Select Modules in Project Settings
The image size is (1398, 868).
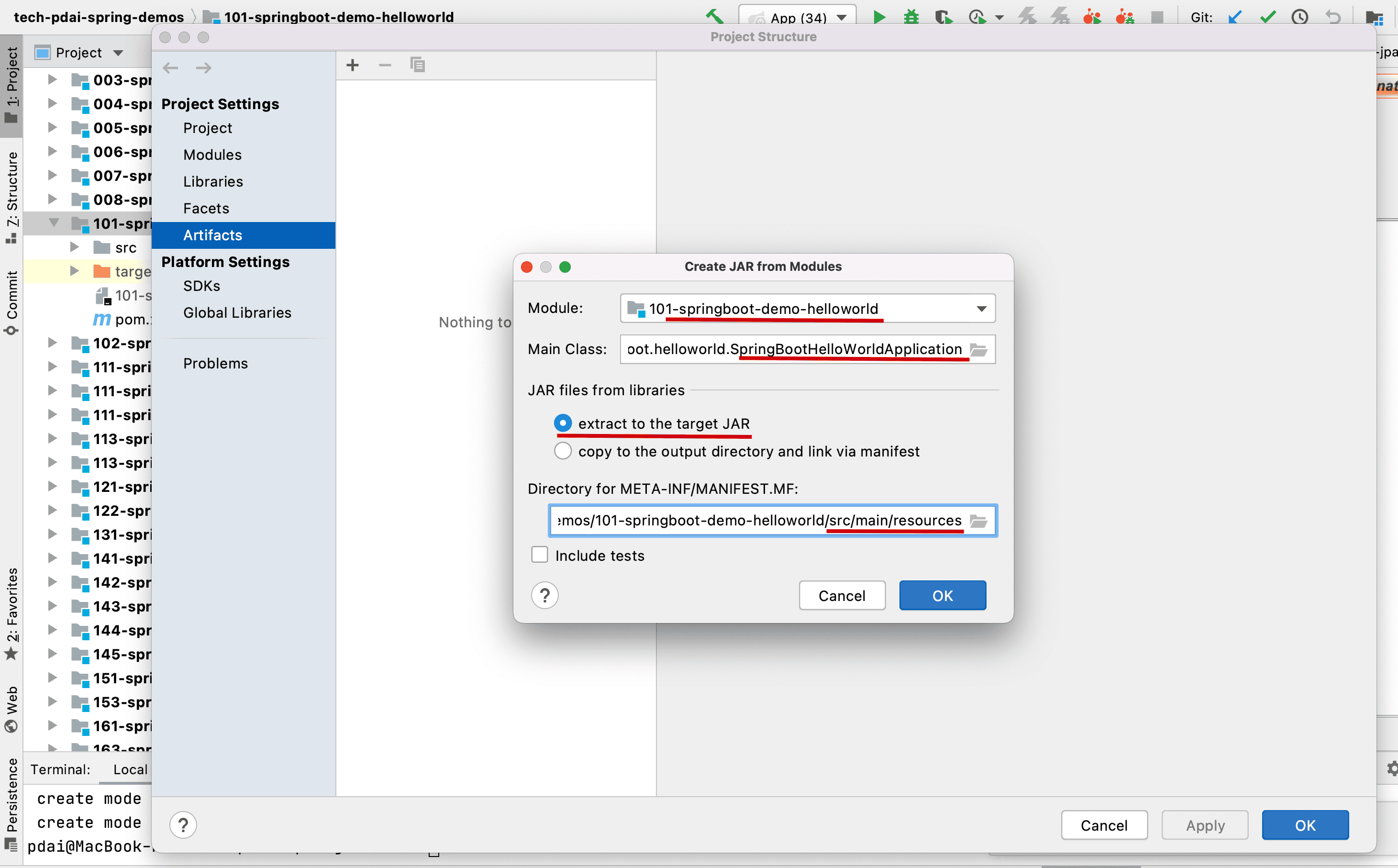pyautogui.click(x=212, y=155)
